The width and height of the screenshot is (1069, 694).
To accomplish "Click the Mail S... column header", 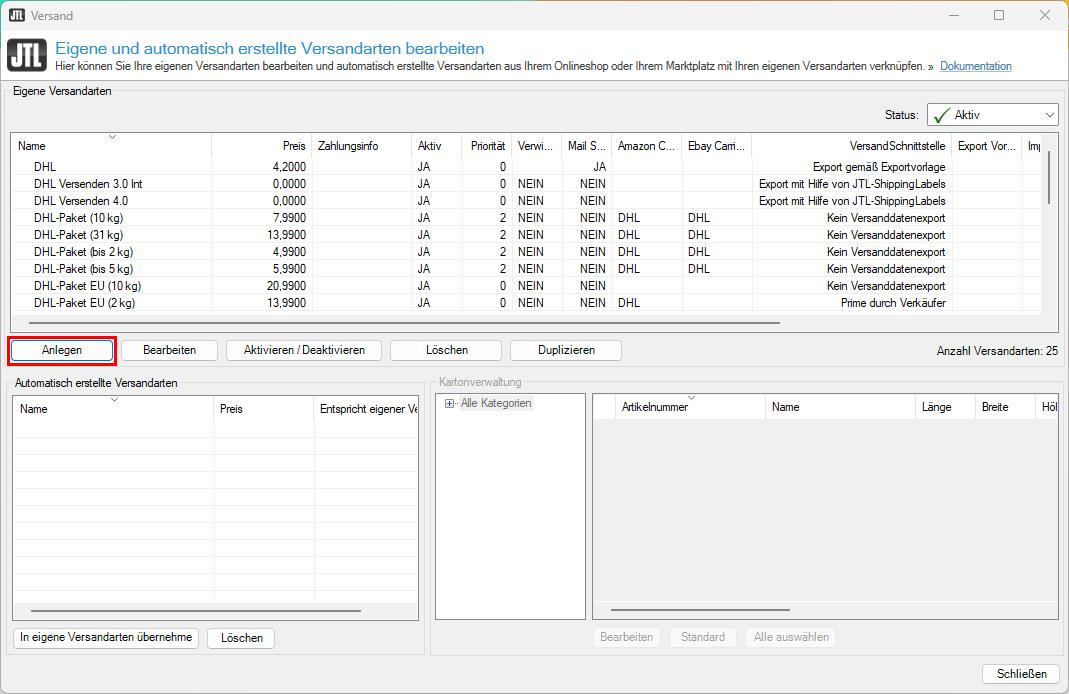I will click(x=587, y=146).
